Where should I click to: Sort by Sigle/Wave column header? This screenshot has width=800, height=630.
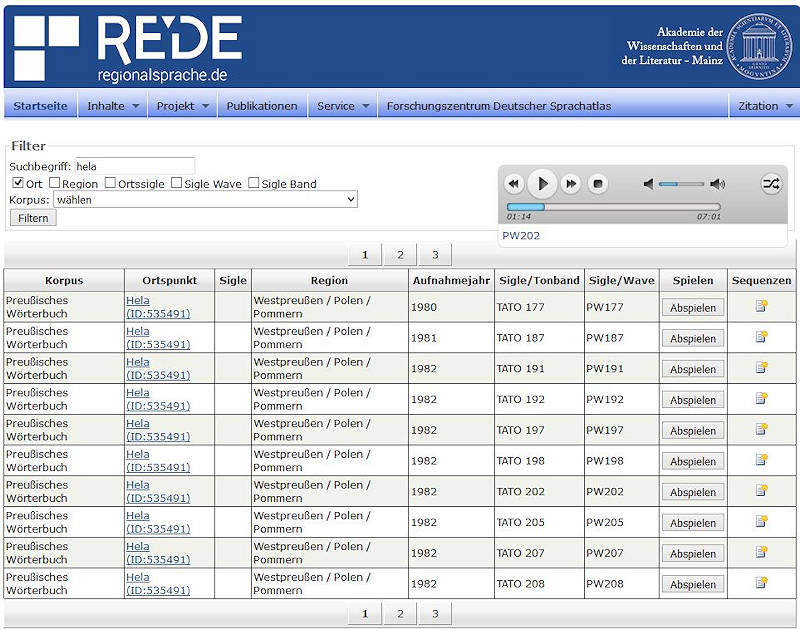pyautogui.click(x=621, y=280)
